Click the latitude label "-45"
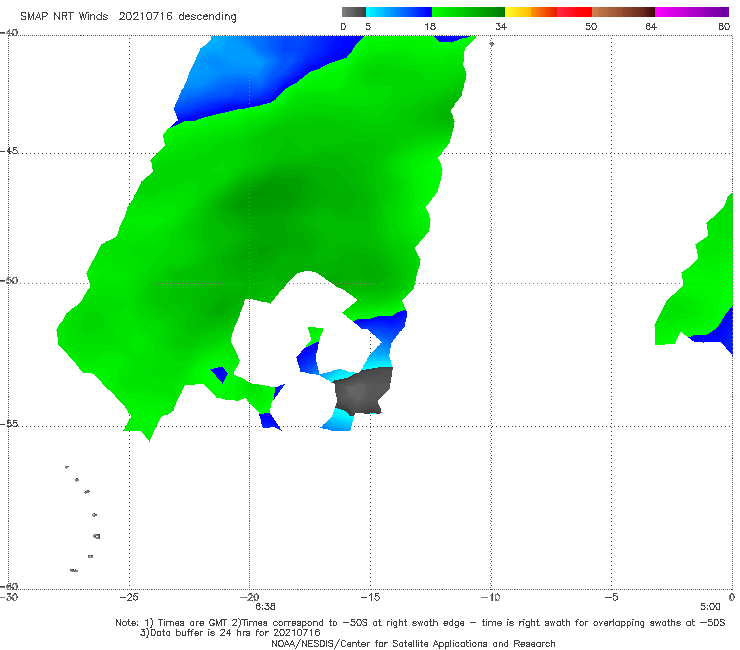This screenshot has height=650, width=740. pos(9,151)
